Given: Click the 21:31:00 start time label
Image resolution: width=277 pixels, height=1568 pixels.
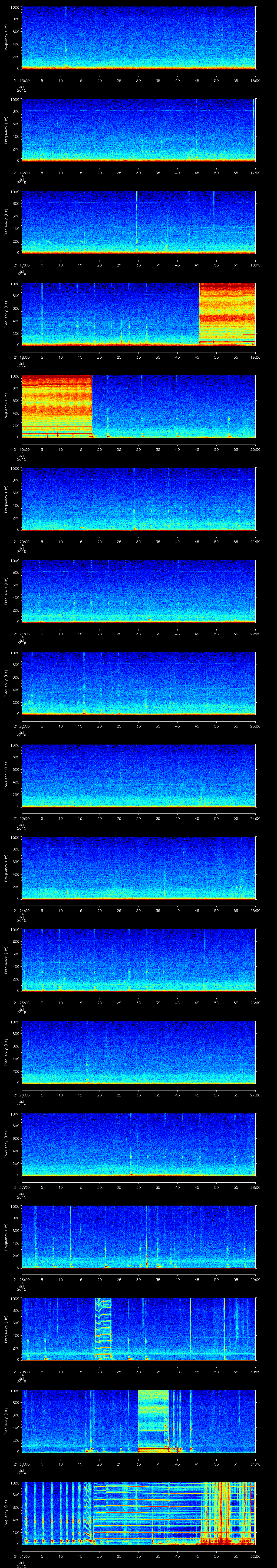Looking at the screenshot, I should point(21,1556).
